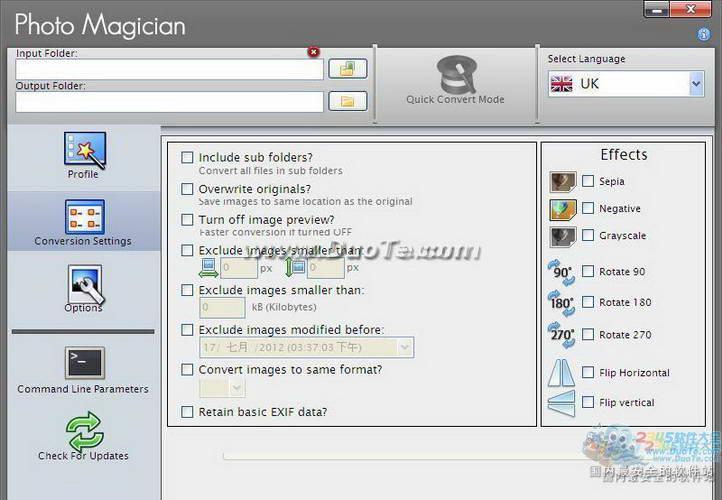Click inside the Output Folder field
This screenshot has height=500, width=722.
pos(169,101)
